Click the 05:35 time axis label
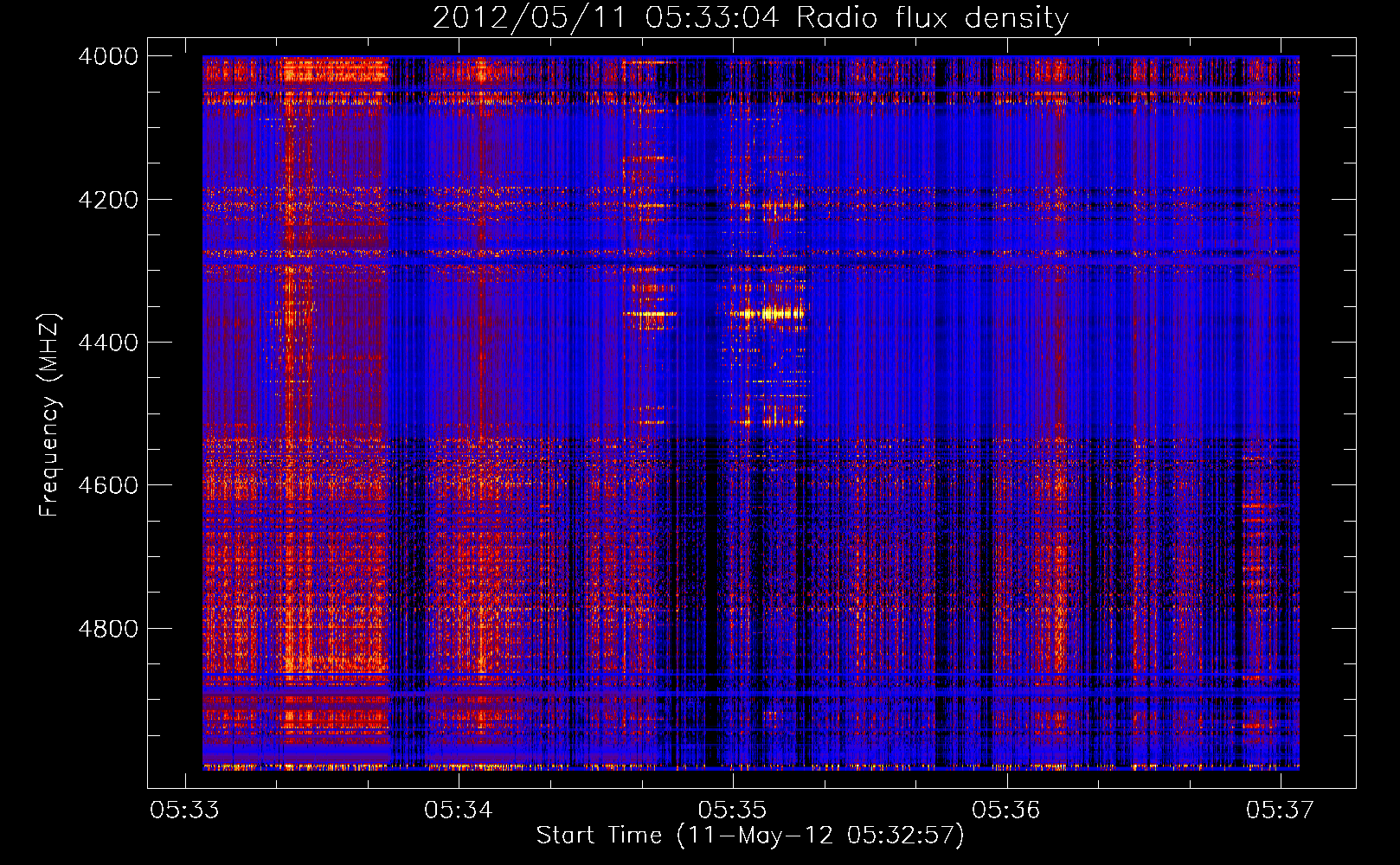This screenshot has height=865, width=1400. [733, 810]
